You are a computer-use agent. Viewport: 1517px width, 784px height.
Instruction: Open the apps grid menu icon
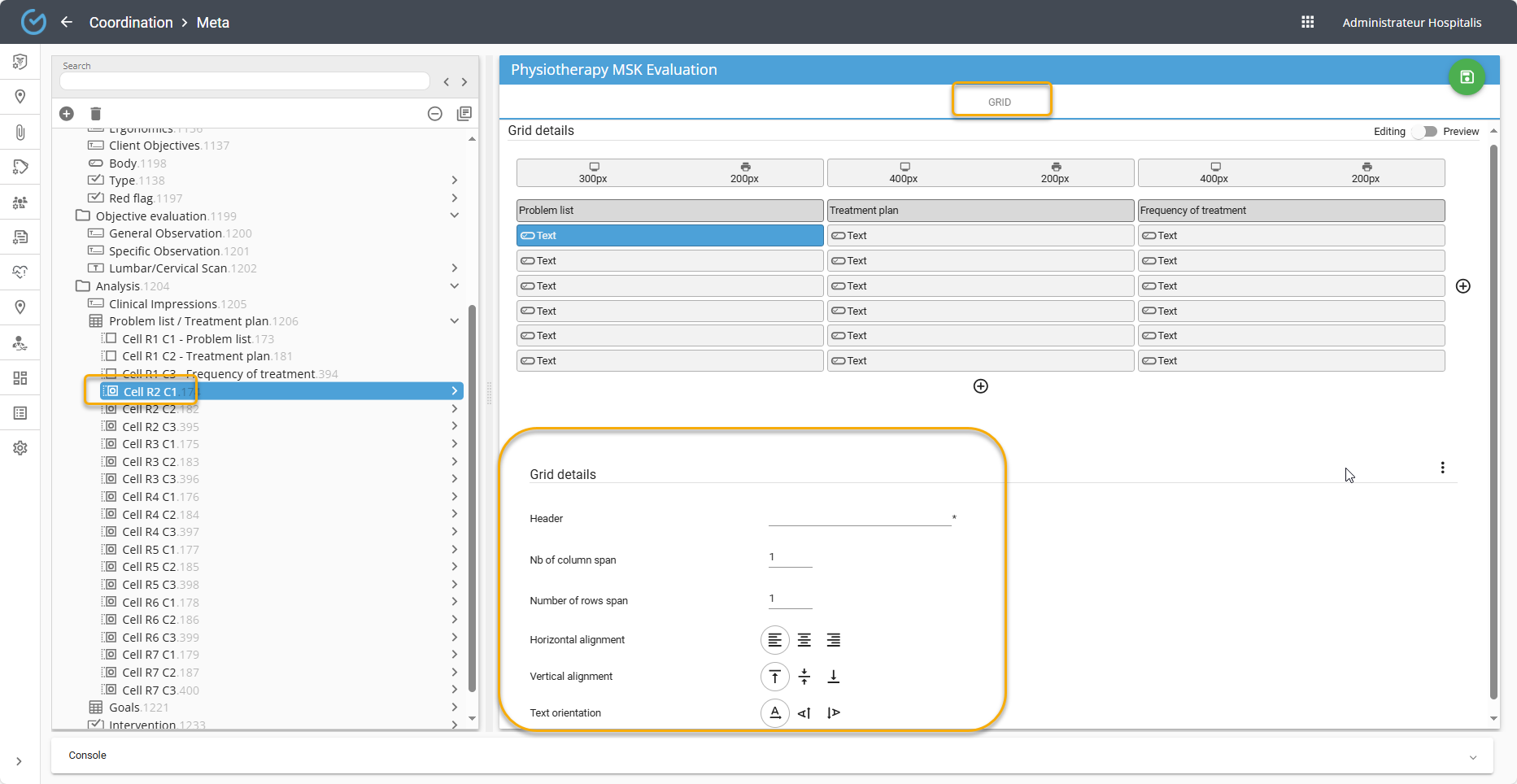click(1307, 22)
